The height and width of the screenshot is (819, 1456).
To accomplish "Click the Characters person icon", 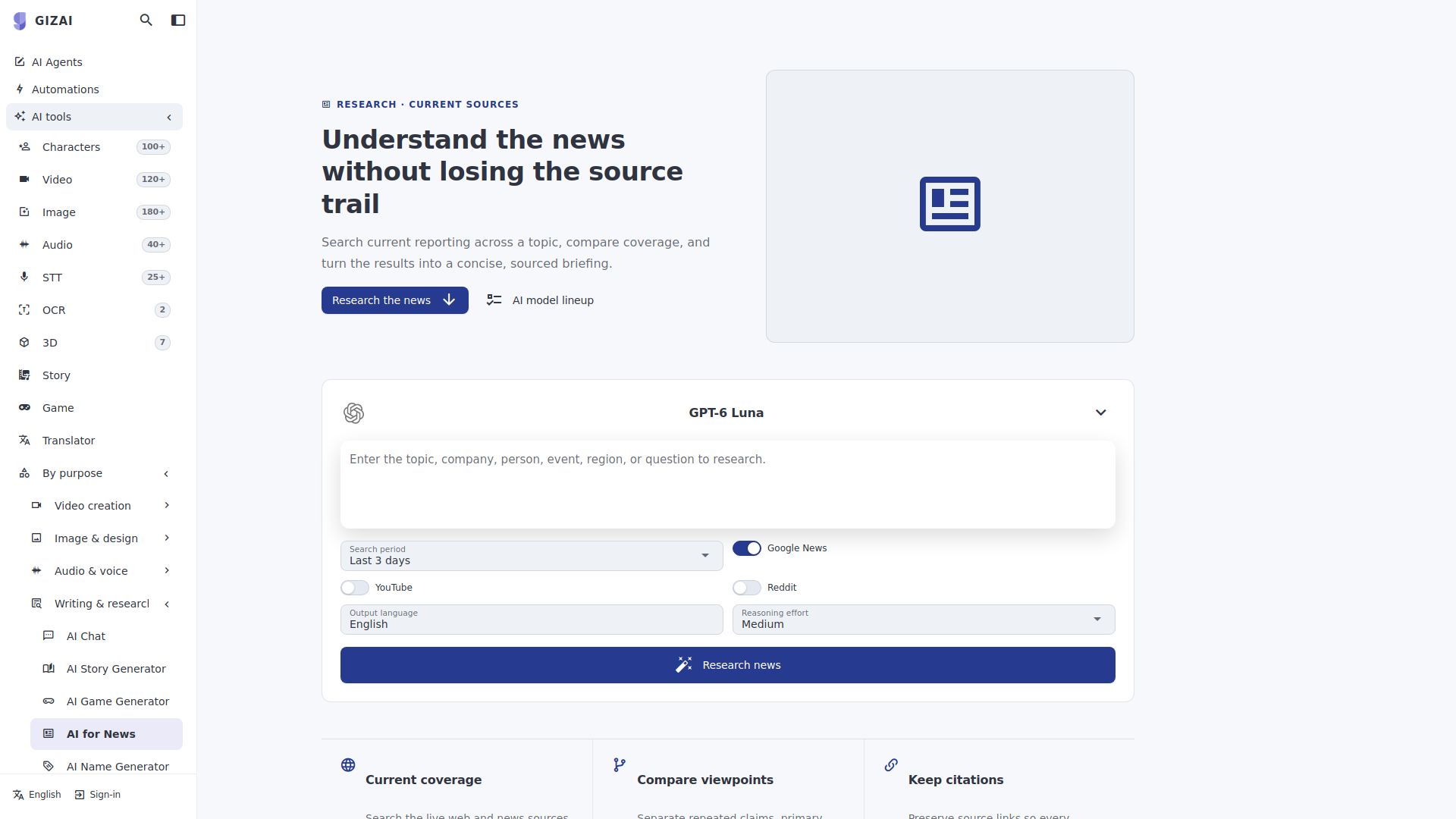I will pos(24,147).
